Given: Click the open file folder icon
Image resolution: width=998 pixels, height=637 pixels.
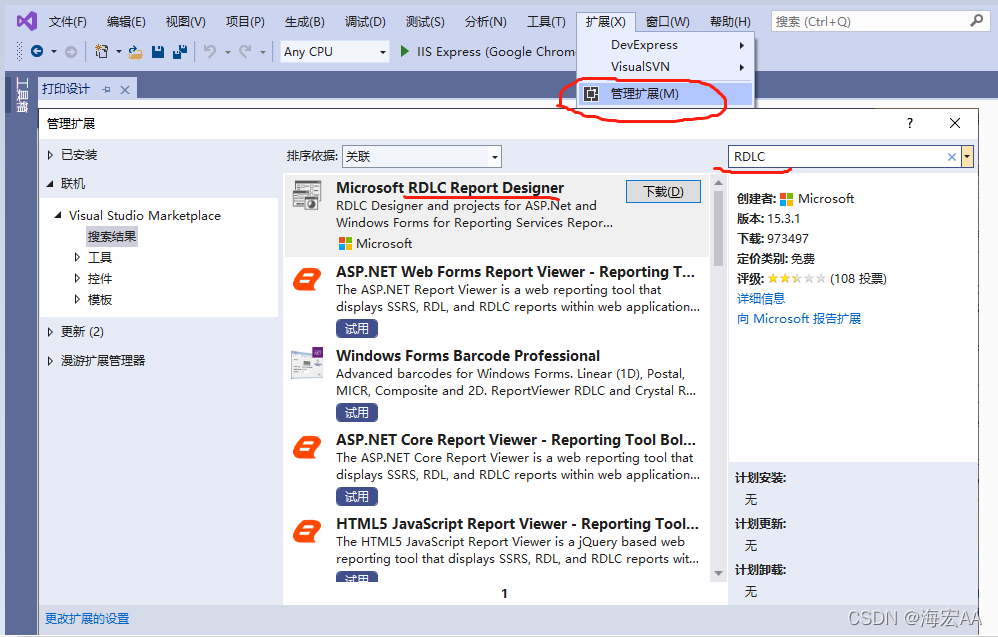Looking at the screenshot, I should coord(136,52).
